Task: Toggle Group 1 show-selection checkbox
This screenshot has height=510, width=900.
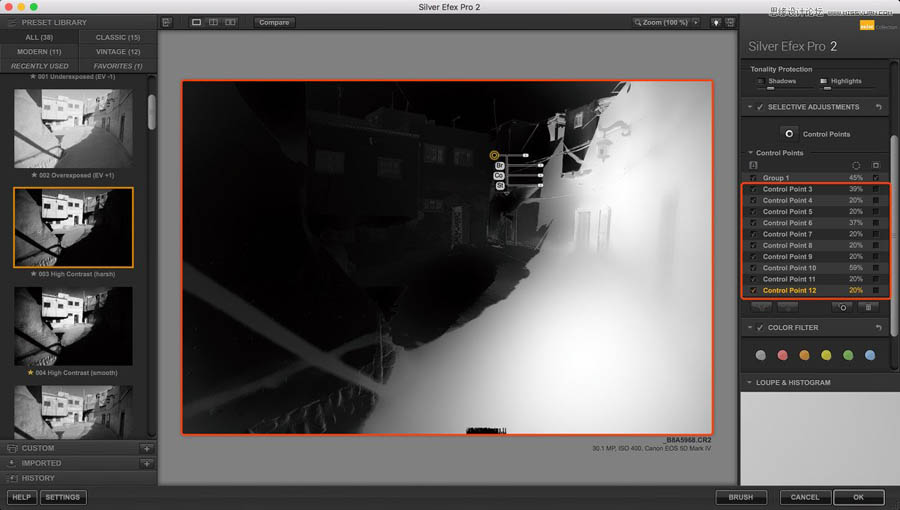Action: tap(876, 178)
